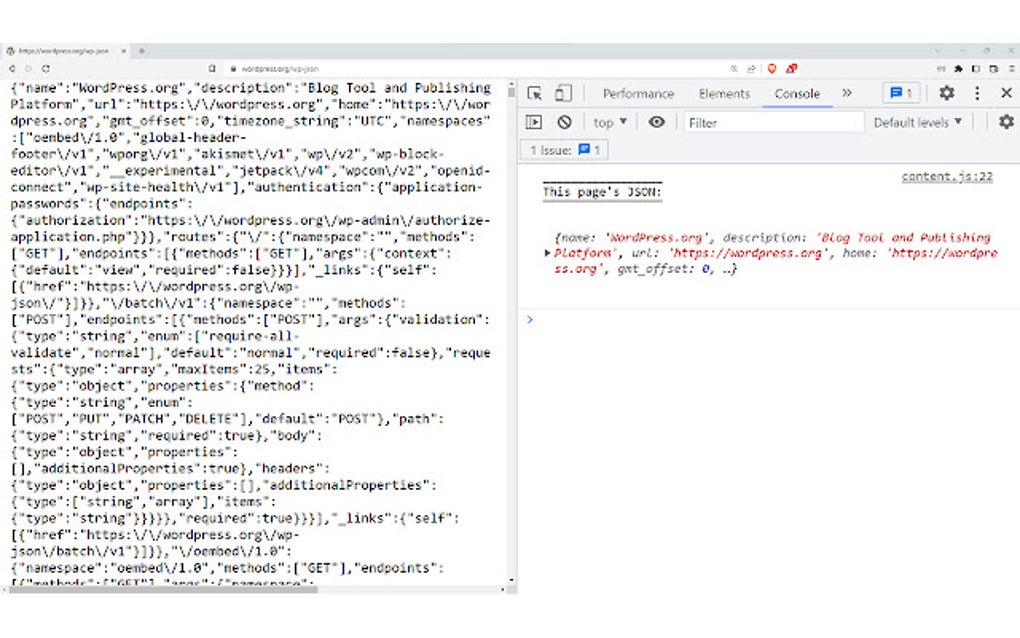Select the Console tab
This screenshot has width=1020, height=638.
pyautogui.click(x=797, y=94)
